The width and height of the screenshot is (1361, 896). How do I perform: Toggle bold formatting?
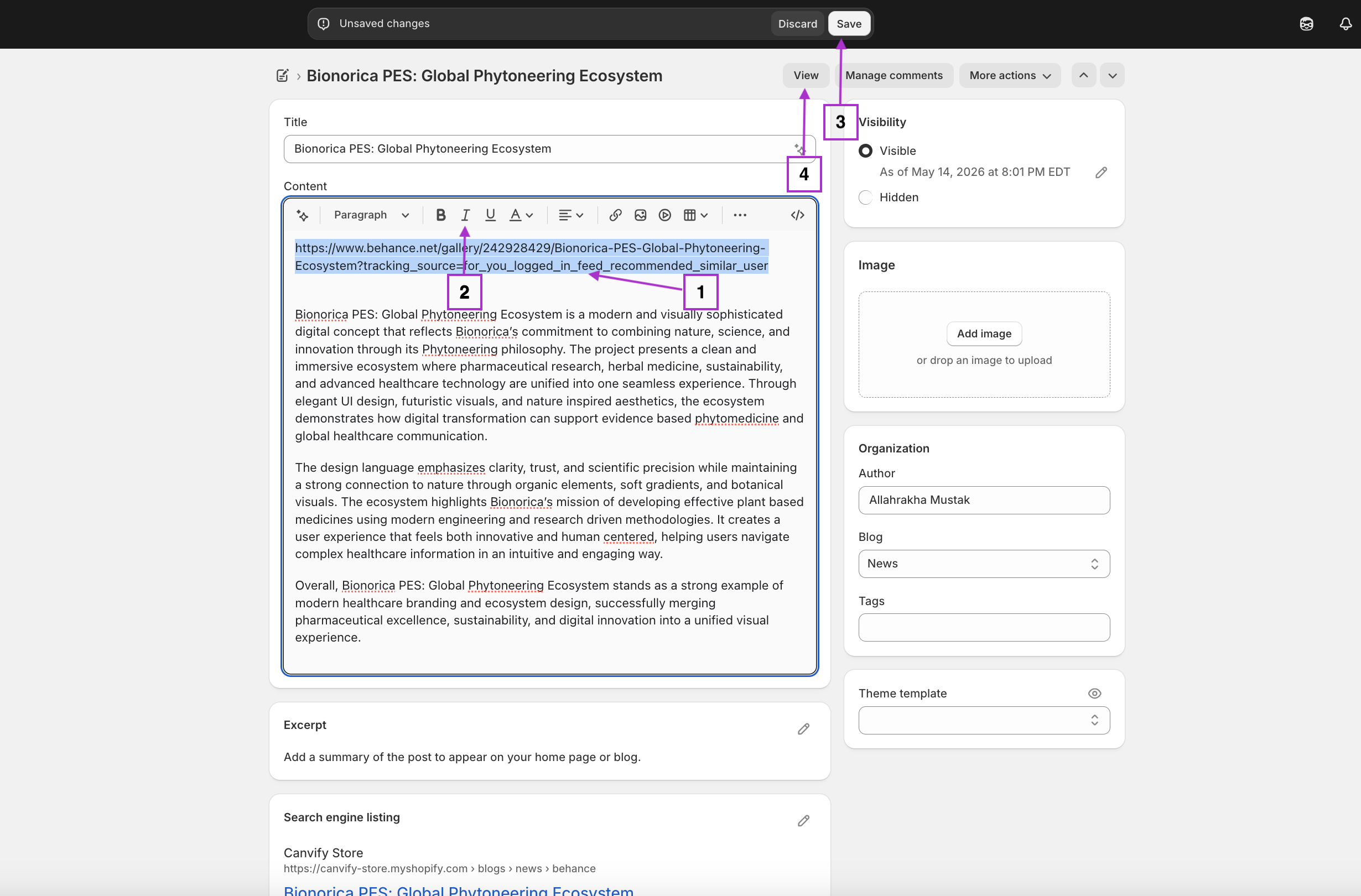(440, 215)
